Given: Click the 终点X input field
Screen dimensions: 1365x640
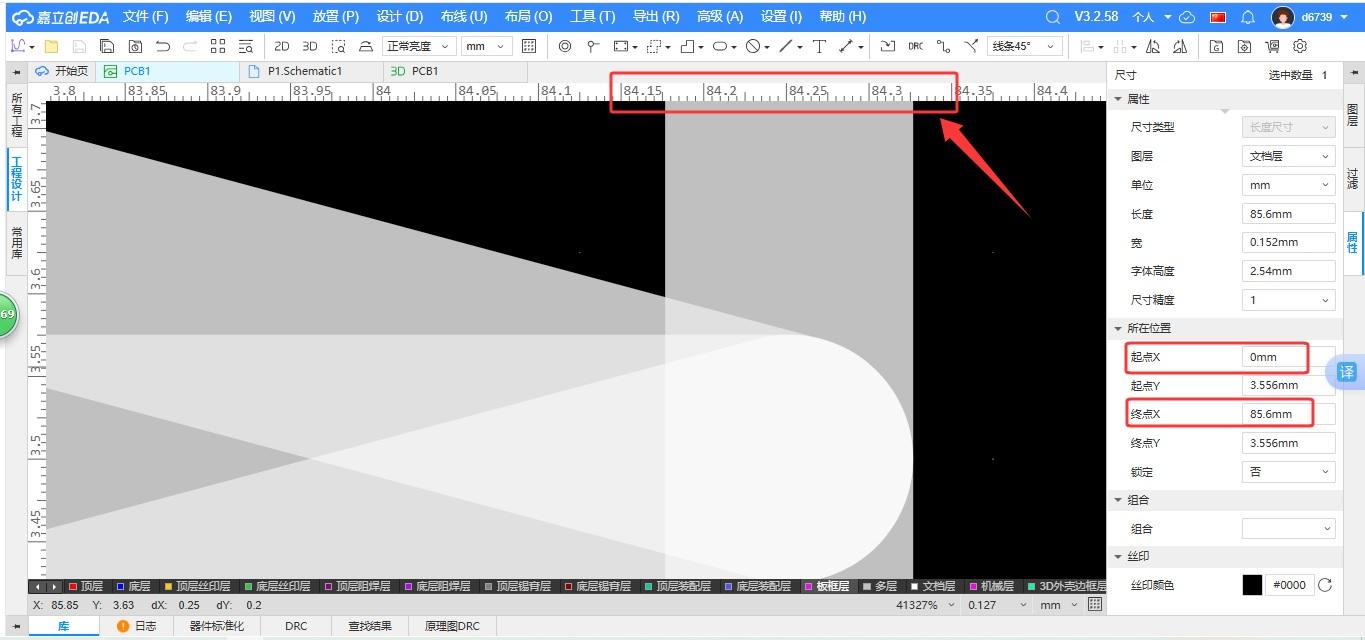Looking at the screenshot, I should [1289, 414].
